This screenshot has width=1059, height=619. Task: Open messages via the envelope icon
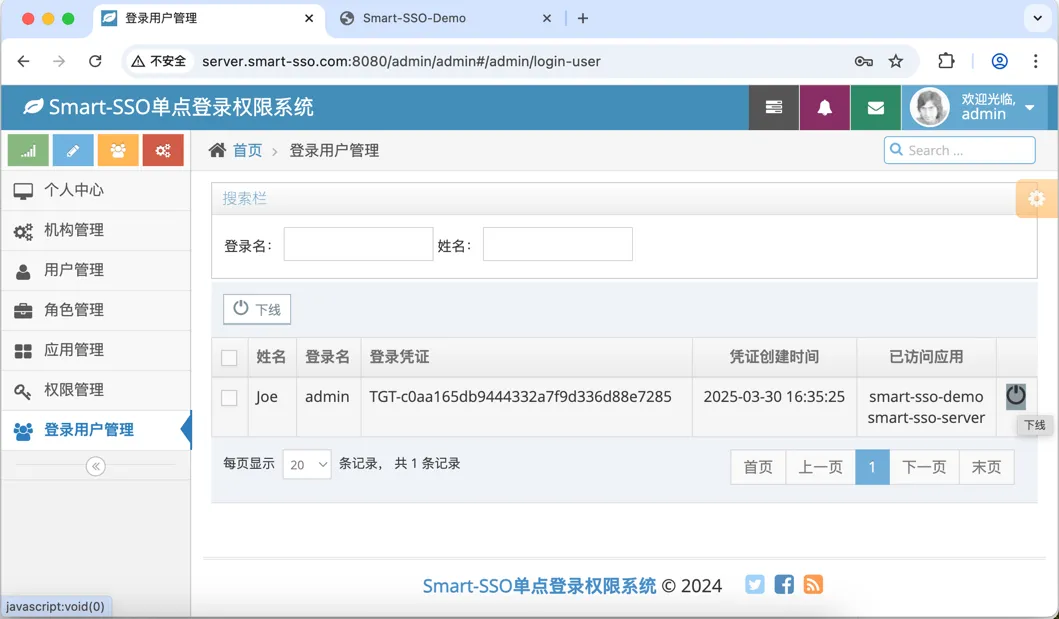pyautogui.click(x=874, y=107)
